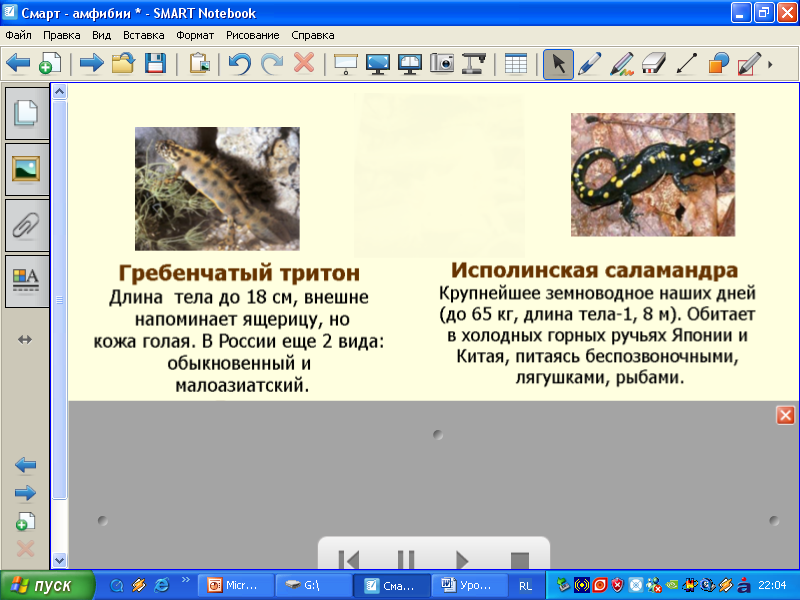Save the notebook with the floppy disk icon

coord(155,64)
